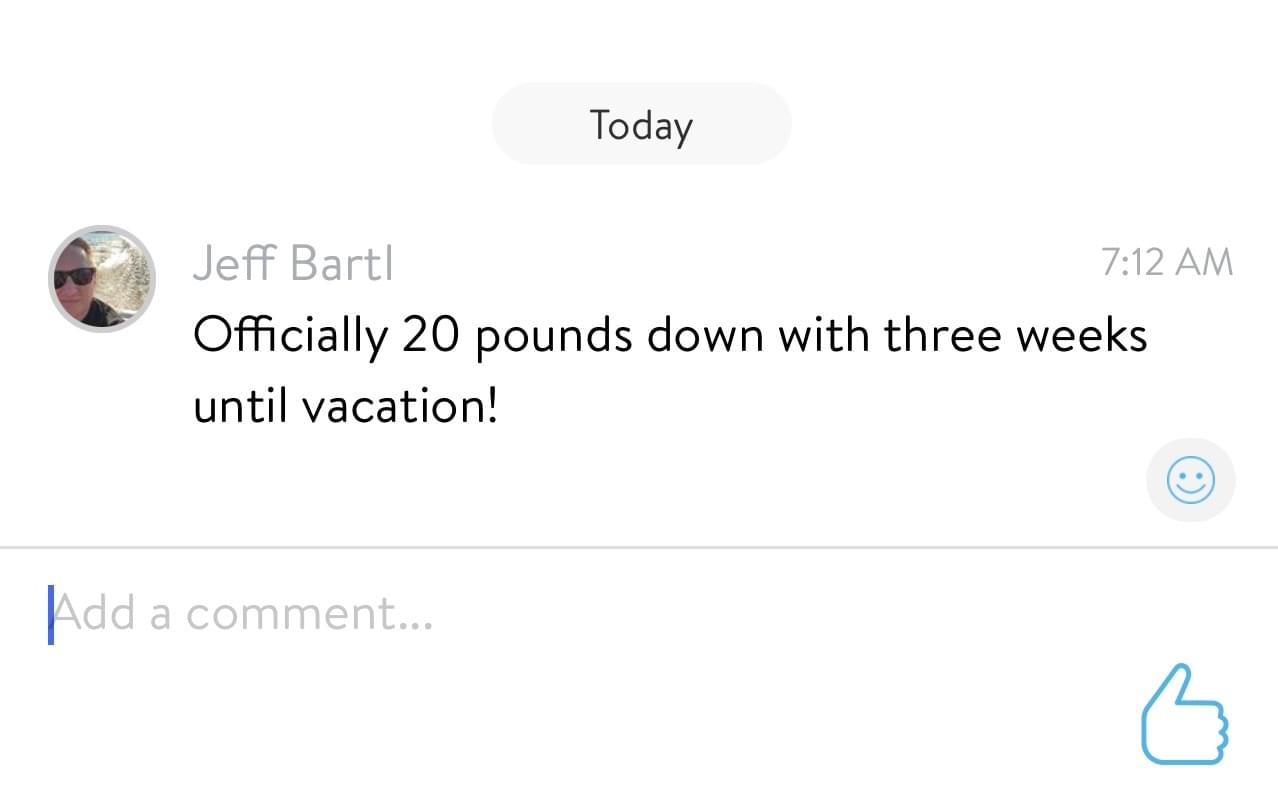
Task: Focus the "Add a comment..." field
Action: [400, 612]
